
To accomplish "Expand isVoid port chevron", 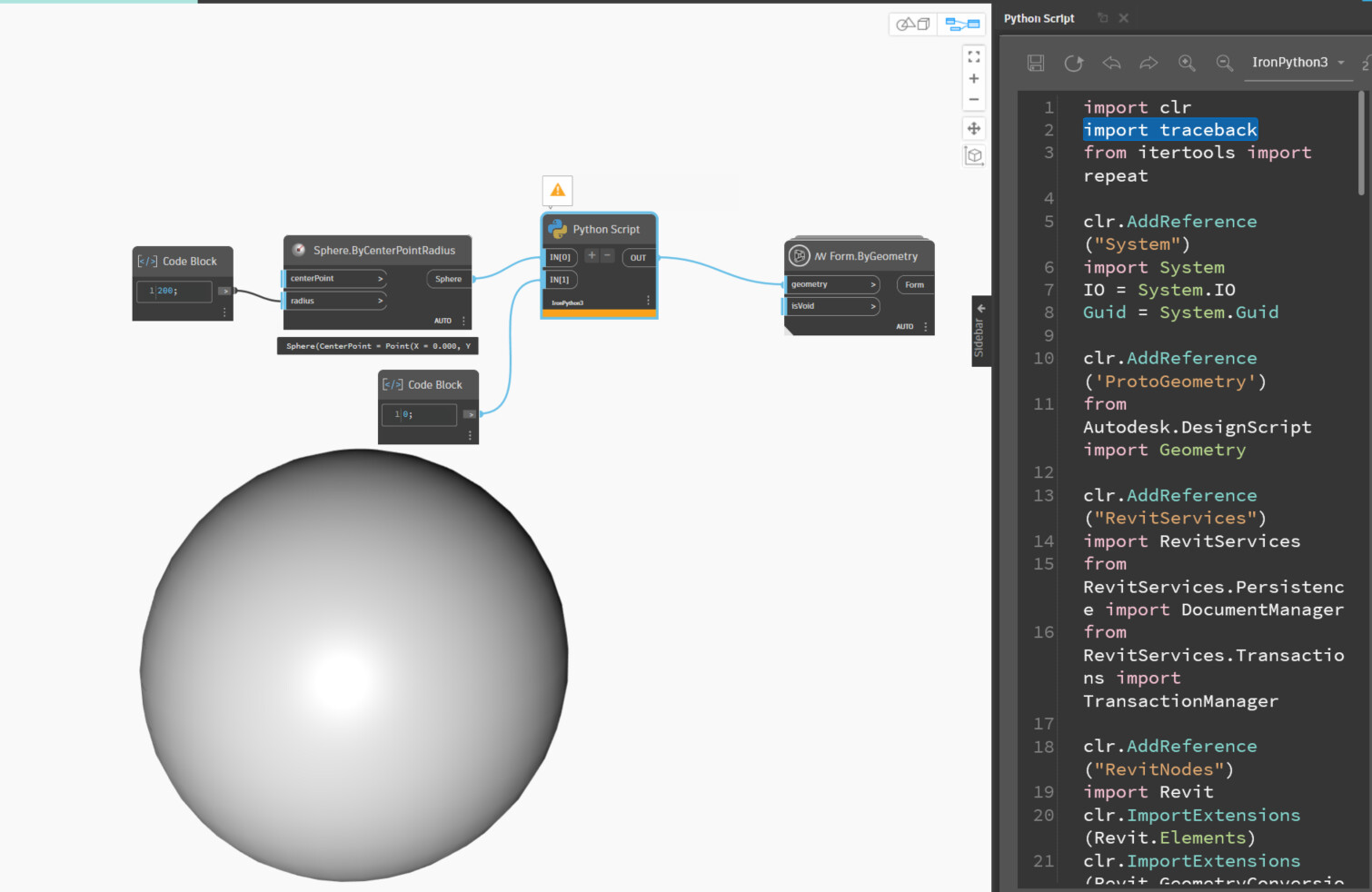I will [x=873, y=306].
